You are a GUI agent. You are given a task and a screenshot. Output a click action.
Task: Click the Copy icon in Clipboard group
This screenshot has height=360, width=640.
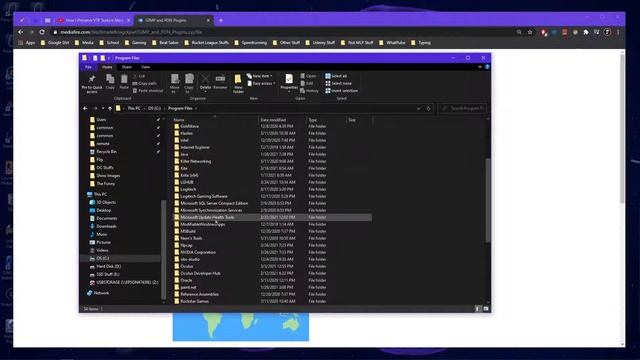tap(110, 82)
